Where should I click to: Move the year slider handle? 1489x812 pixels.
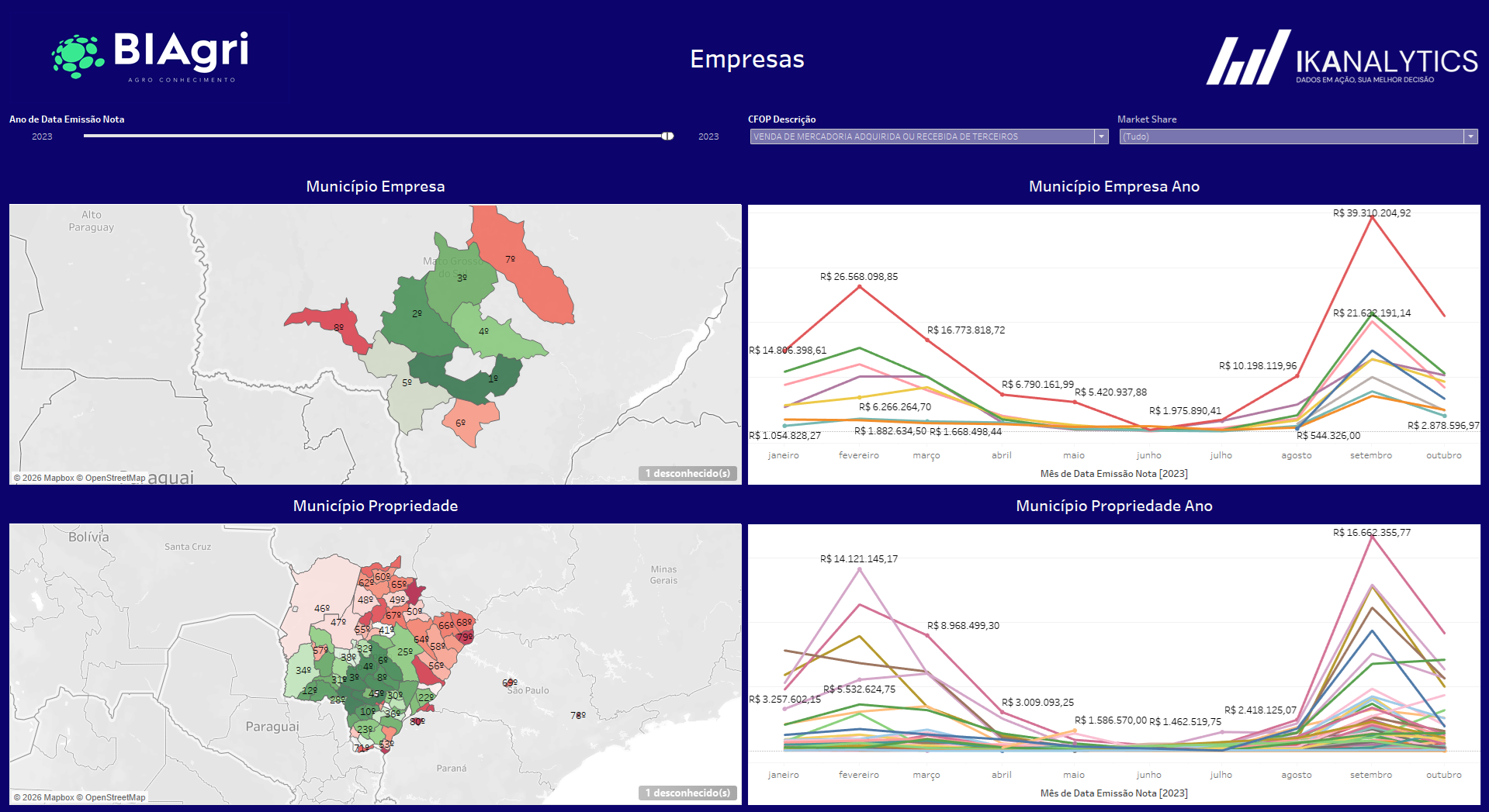click(x=667, y=136)
